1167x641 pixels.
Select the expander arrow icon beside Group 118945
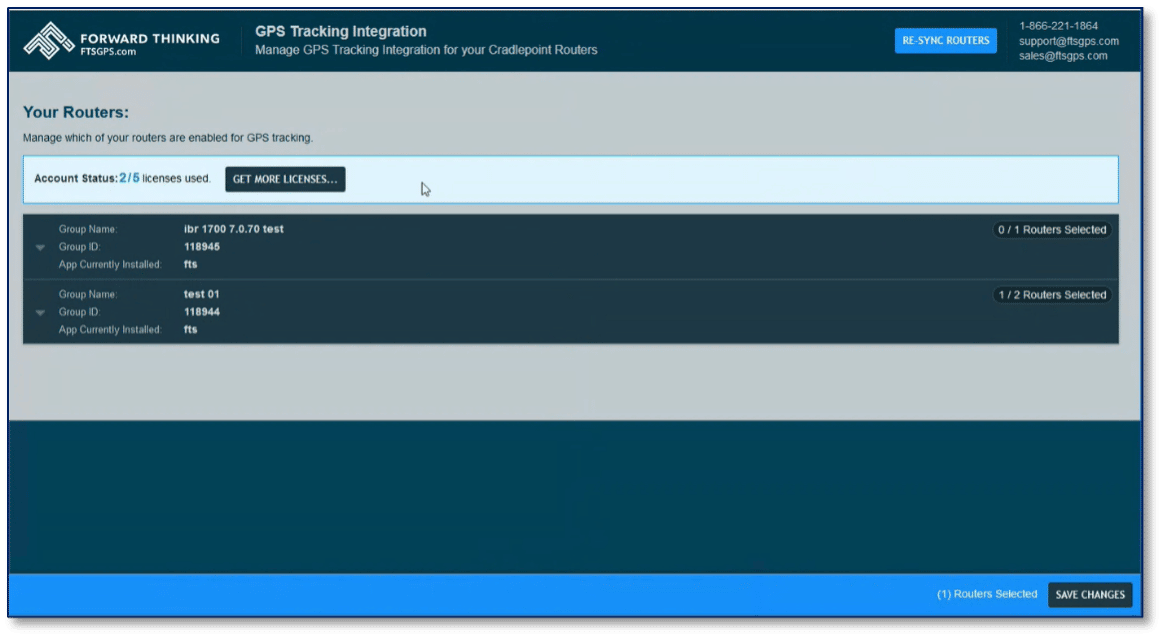(x=40, y=247)
